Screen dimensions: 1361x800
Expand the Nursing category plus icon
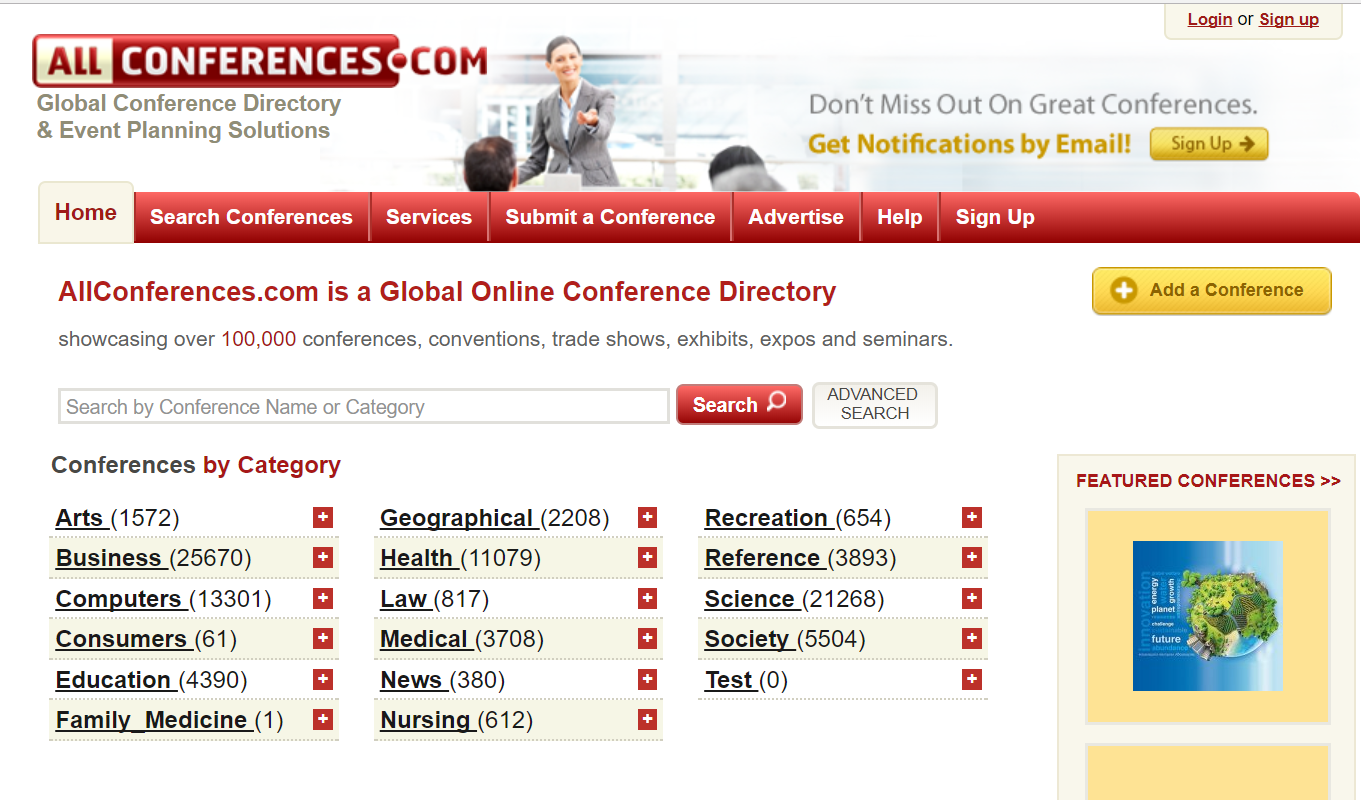[x=648, y=719]
